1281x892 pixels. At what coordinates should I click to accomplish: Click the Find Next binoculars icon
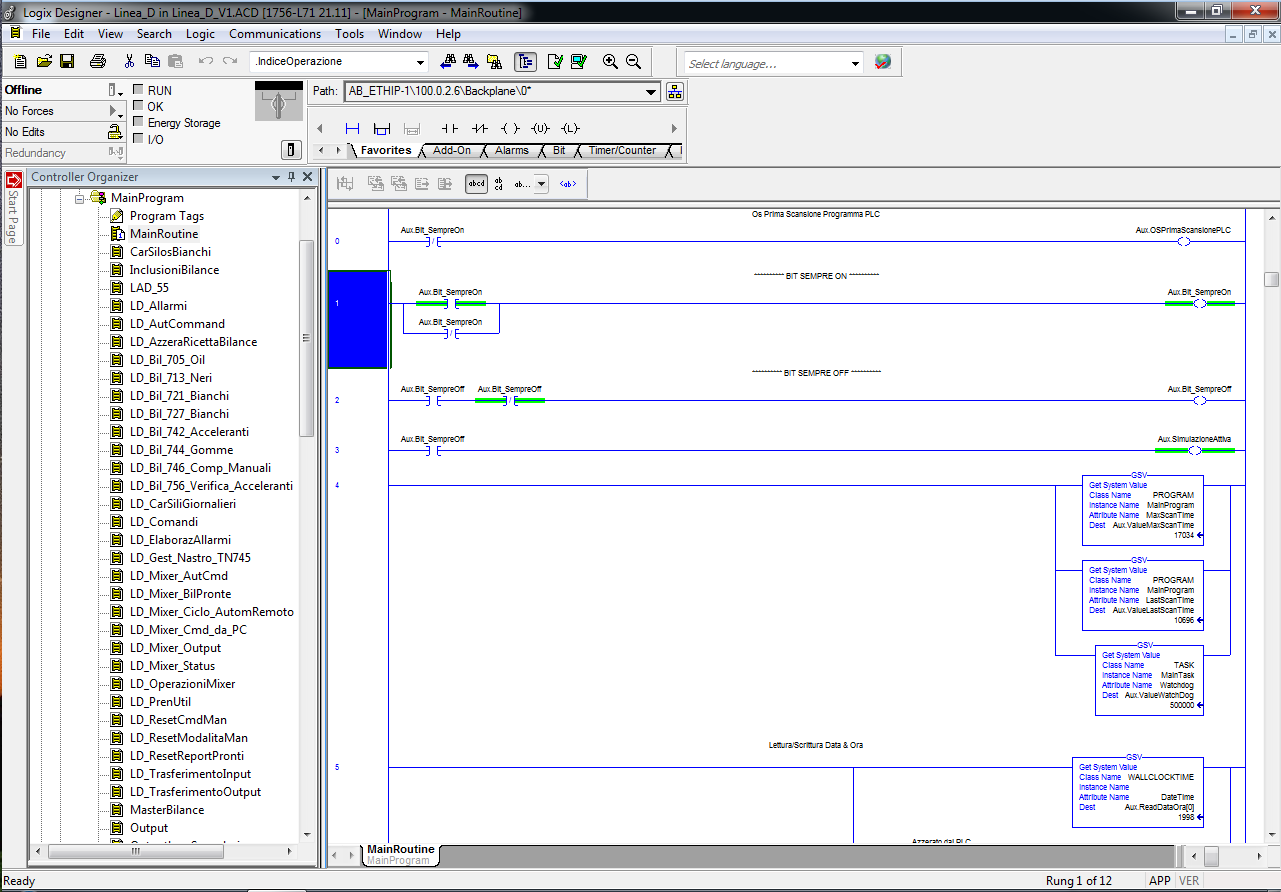470,61
